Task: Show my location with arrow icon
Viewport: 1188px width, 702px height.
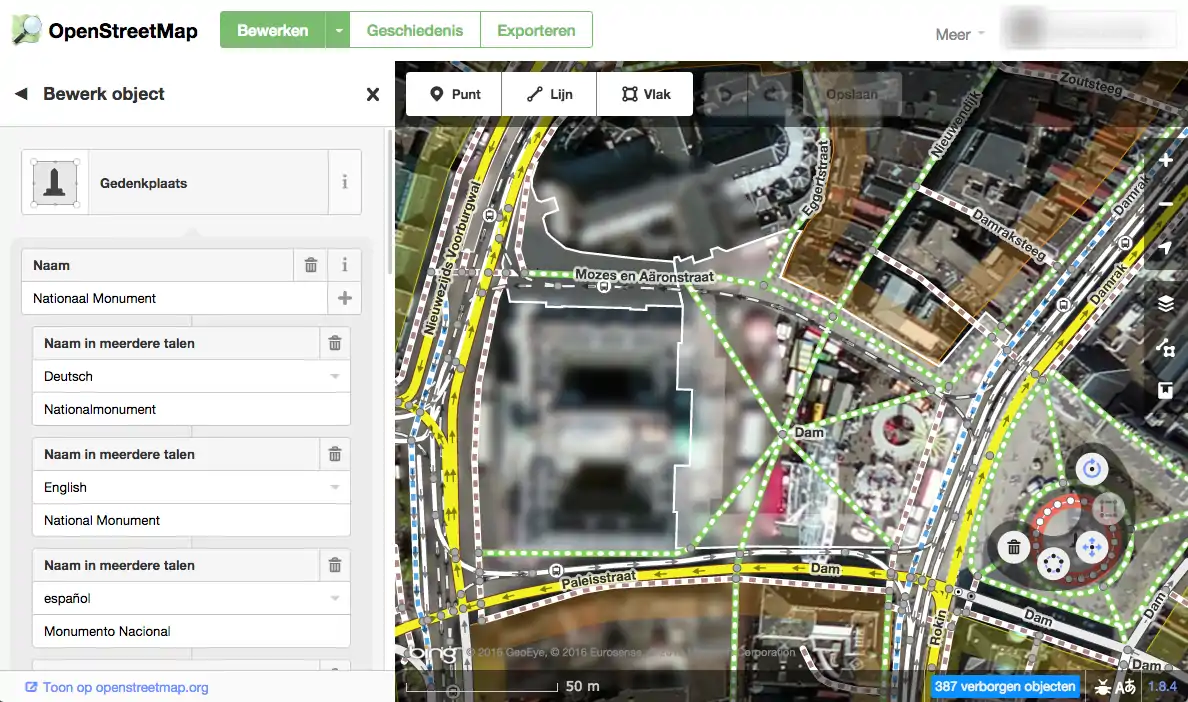Action: click(1165, 249)
